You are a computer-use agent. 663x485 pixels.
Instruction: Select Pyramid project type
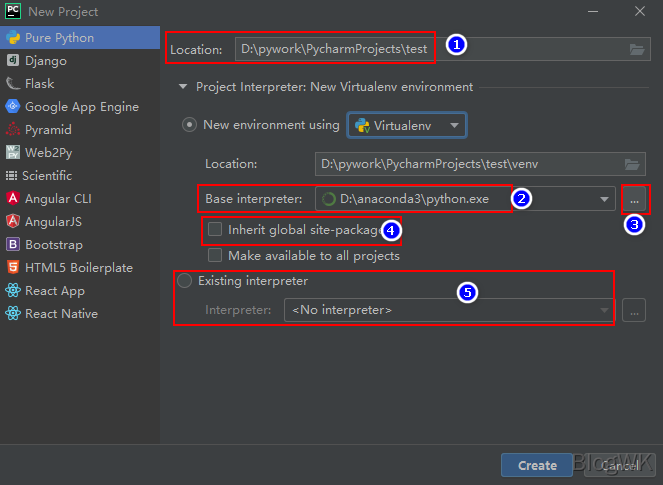click(x=80, y=129)
